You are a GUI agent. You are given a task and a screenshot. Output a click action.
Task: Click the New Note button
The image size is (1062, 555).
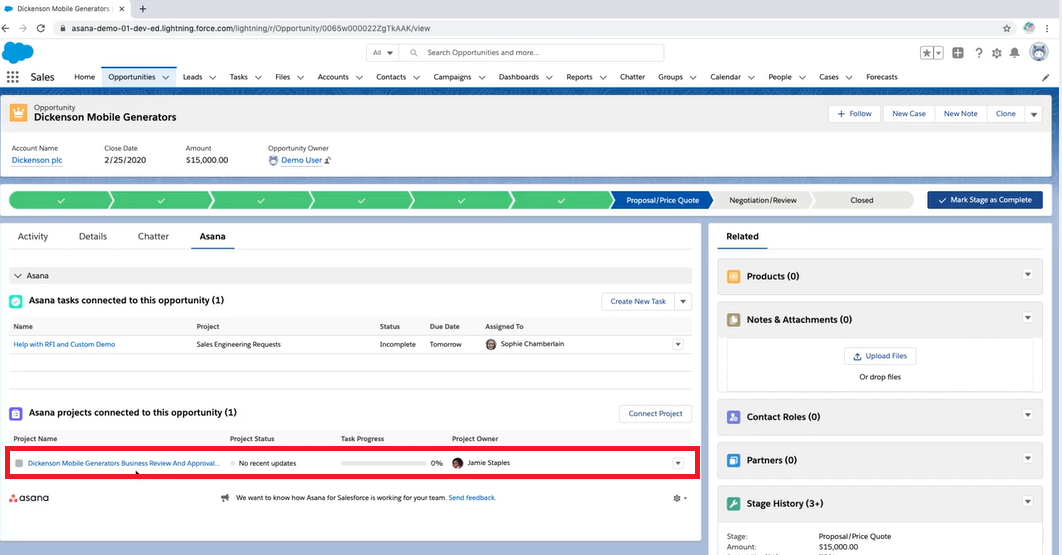[960, 114]
